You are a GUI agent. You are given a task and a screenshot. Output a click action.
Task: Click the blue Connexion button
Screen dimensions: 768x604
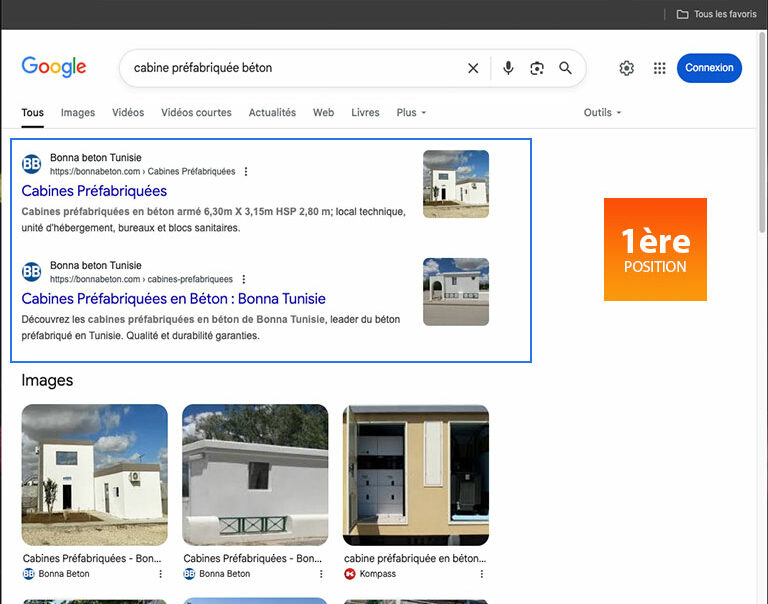click(x=709, y=68)
